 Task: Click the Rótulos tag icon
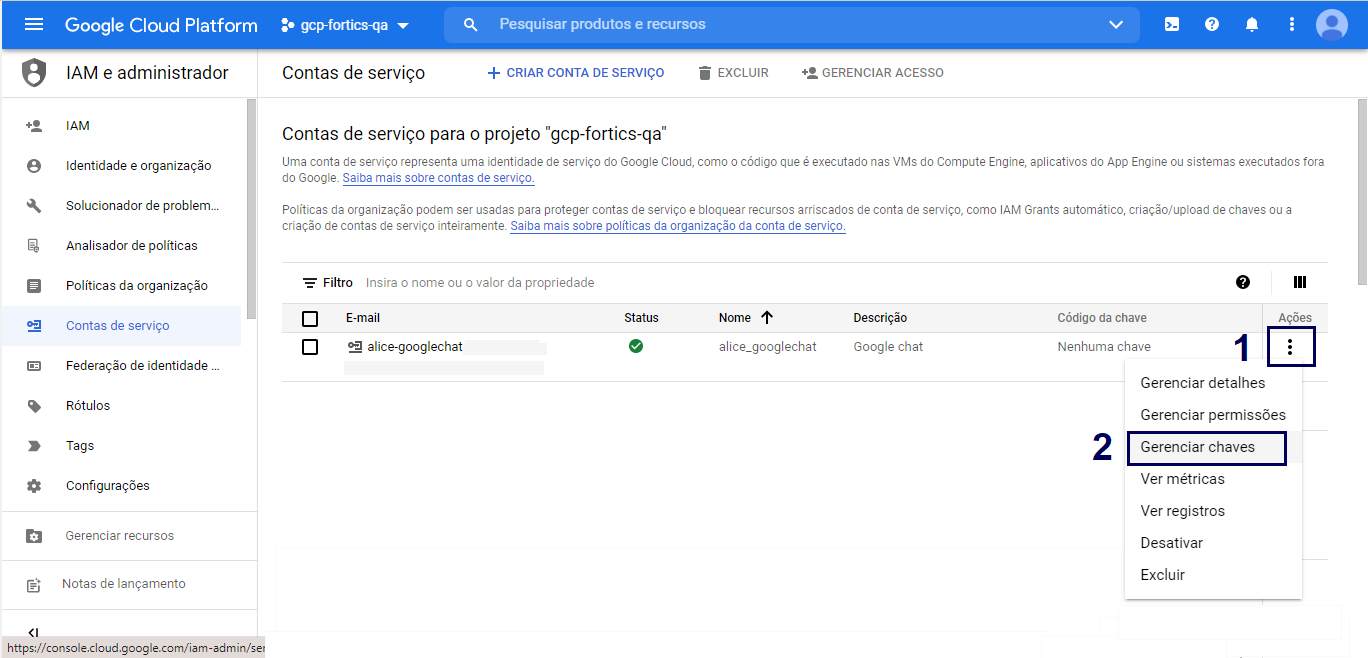34,406
